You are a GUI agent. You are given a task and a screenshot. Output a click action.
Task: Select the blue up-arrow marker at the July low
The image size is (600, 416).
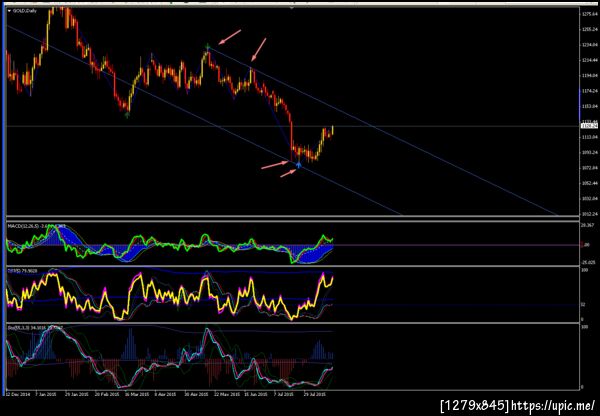coord(298,165)
